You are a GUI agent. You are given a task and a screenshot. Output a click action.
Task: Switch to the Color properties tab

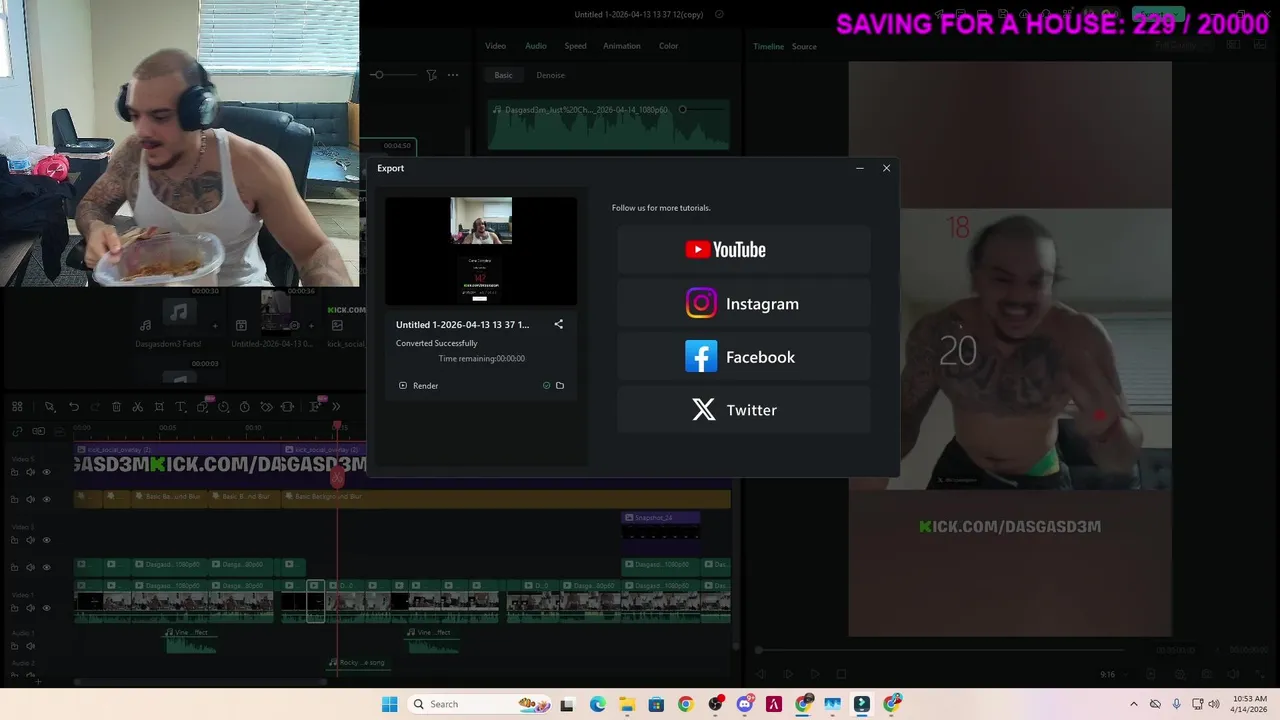click(x=668, y=46)
